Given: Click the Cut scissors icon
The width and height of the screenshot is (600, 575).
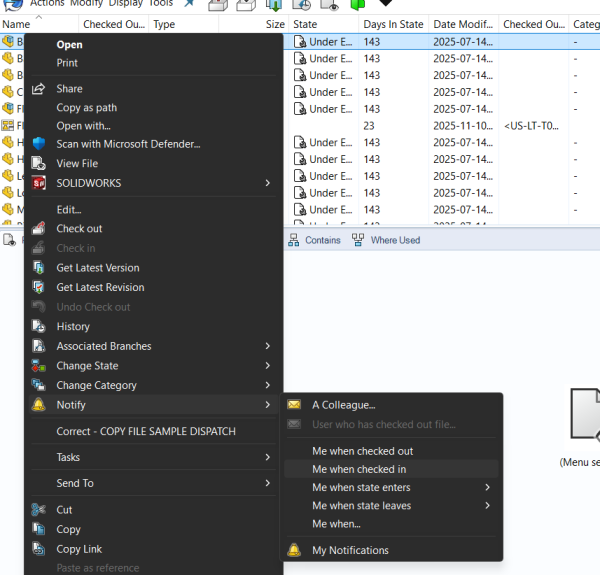Looking at the screenshot, I should (39, 510).
